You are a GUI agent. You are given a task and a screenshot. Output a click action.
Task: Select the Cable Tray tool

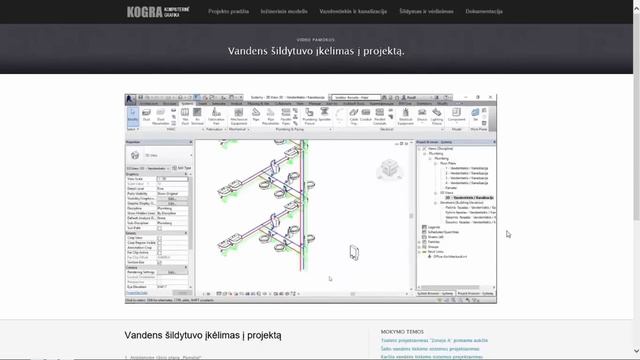pyautogui.click(x=353, y=116)
